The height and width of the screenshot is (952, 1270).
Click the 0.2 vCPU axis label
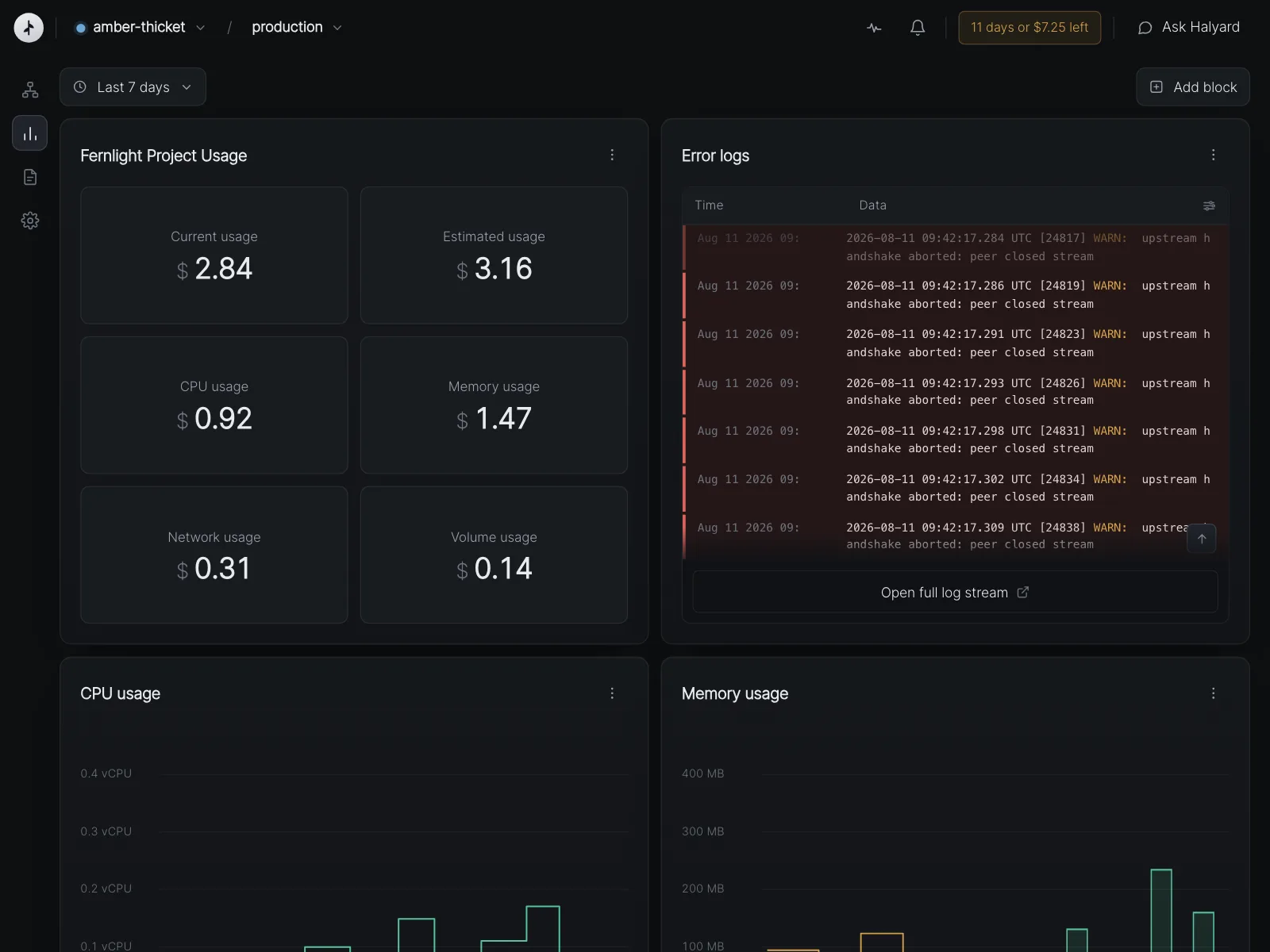click(106, 889)
